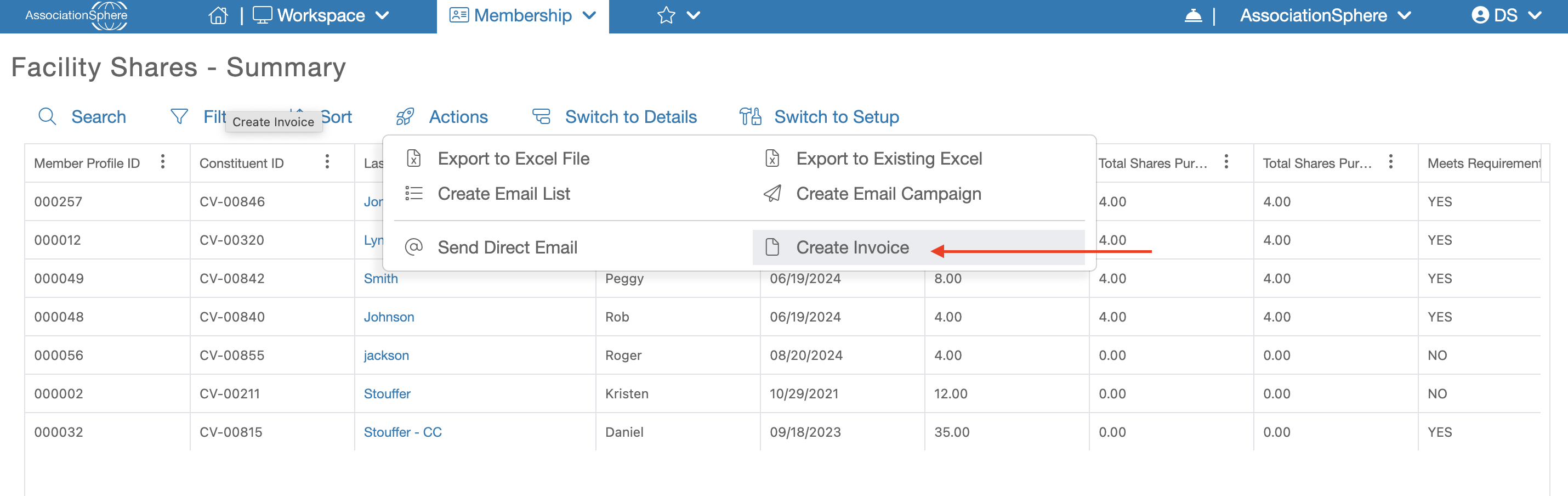
Task: Click the Search magnifier icon
Action: click(x=47, y=116)
